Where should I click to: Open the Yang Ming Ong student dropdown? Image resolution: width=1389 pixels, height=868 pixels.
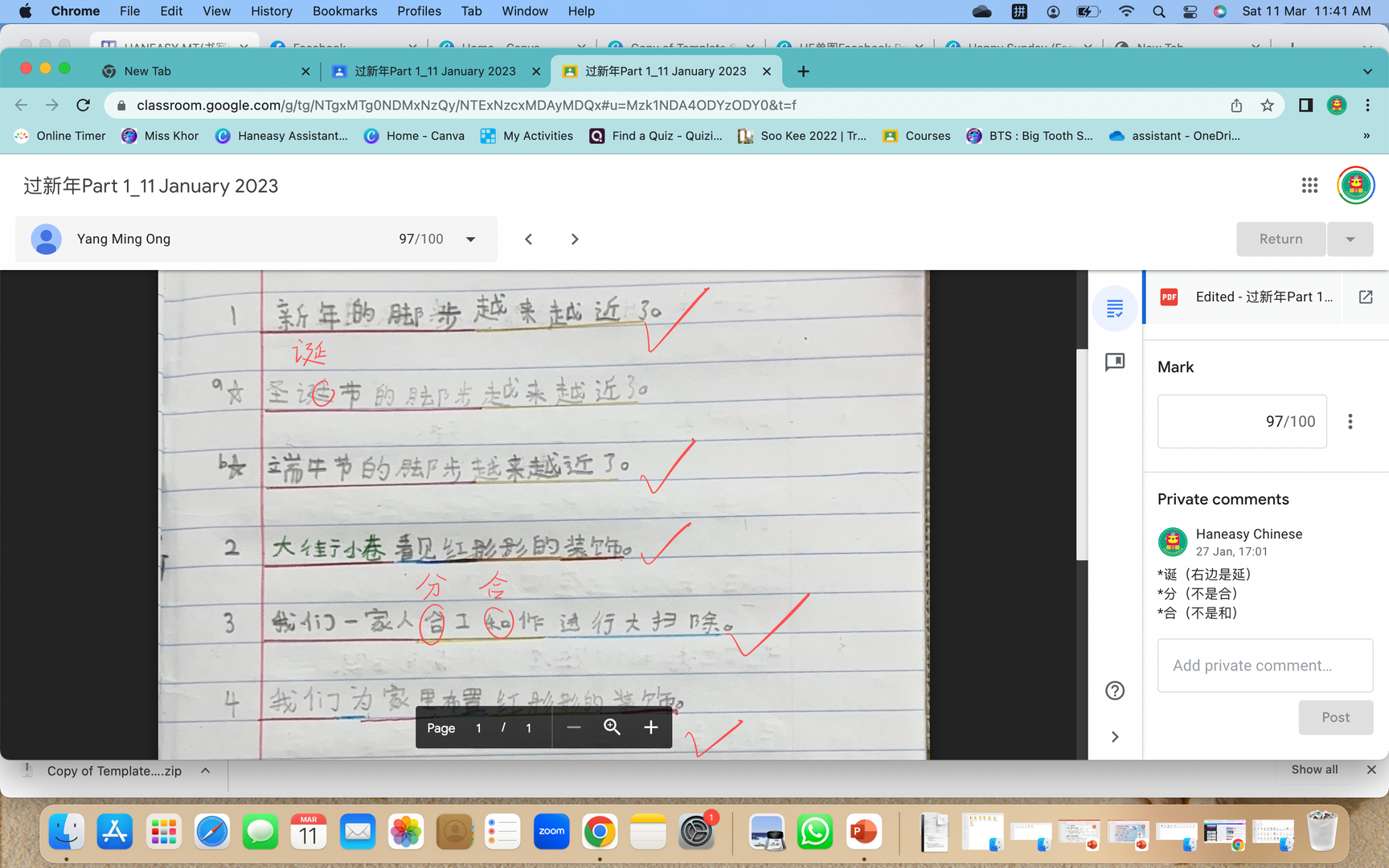[x=471, y=240]
